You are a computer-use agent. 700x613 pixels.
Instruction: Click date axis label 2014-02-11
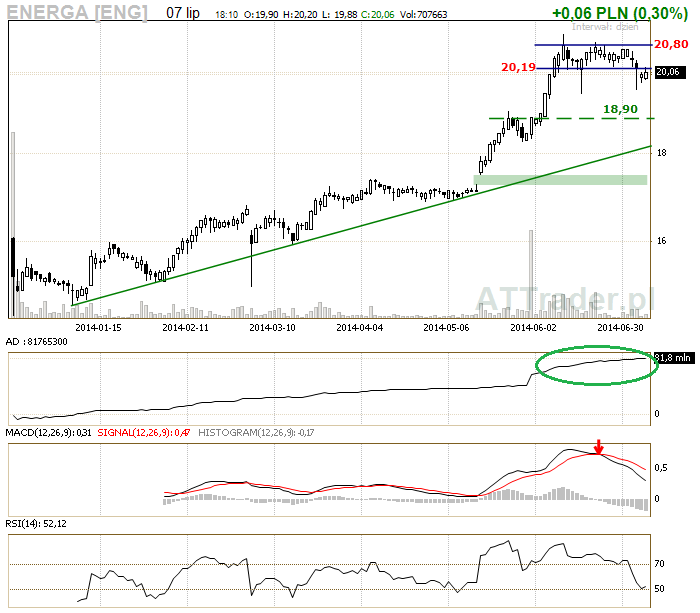(x=185, y=328)
